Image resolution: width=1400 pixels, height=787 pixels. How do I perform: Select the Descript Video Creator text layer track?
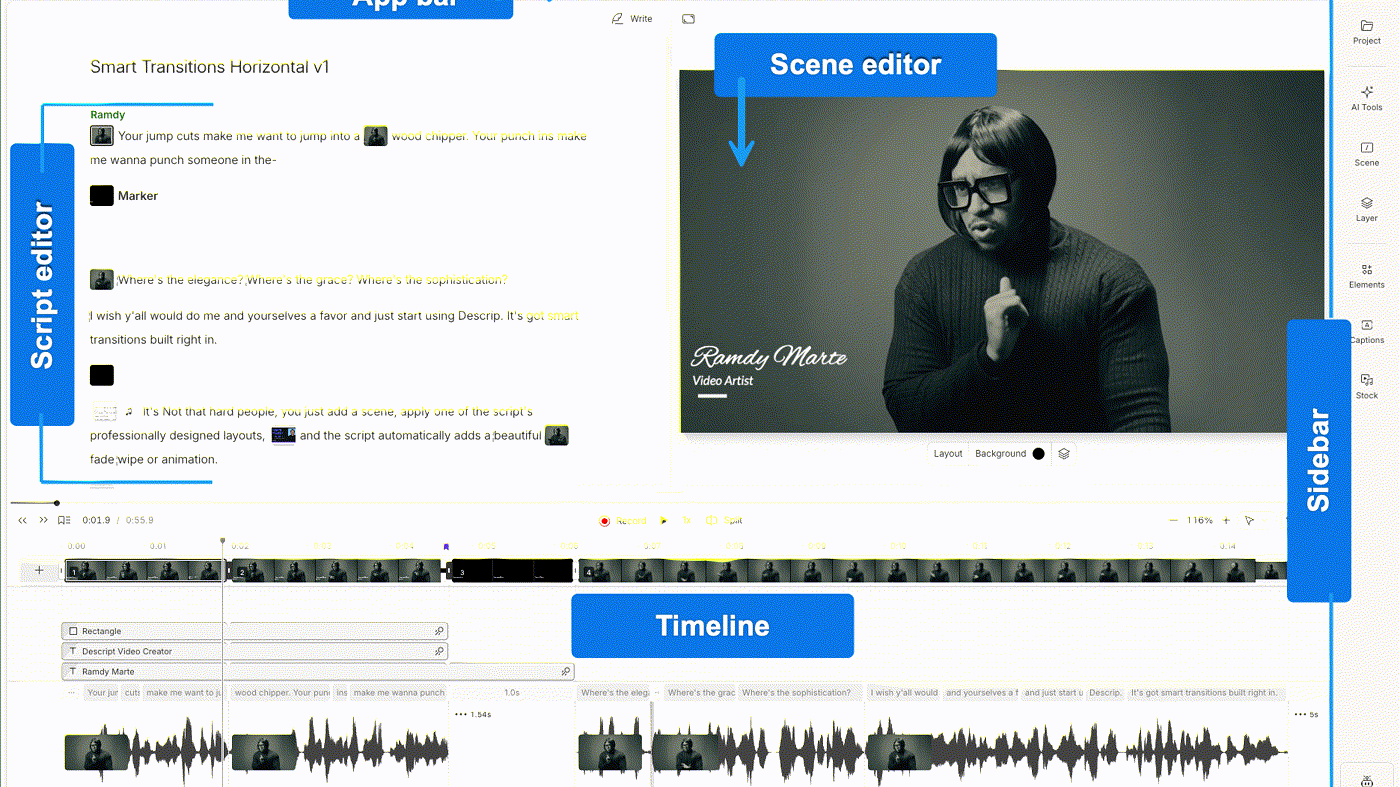point(255,651)
